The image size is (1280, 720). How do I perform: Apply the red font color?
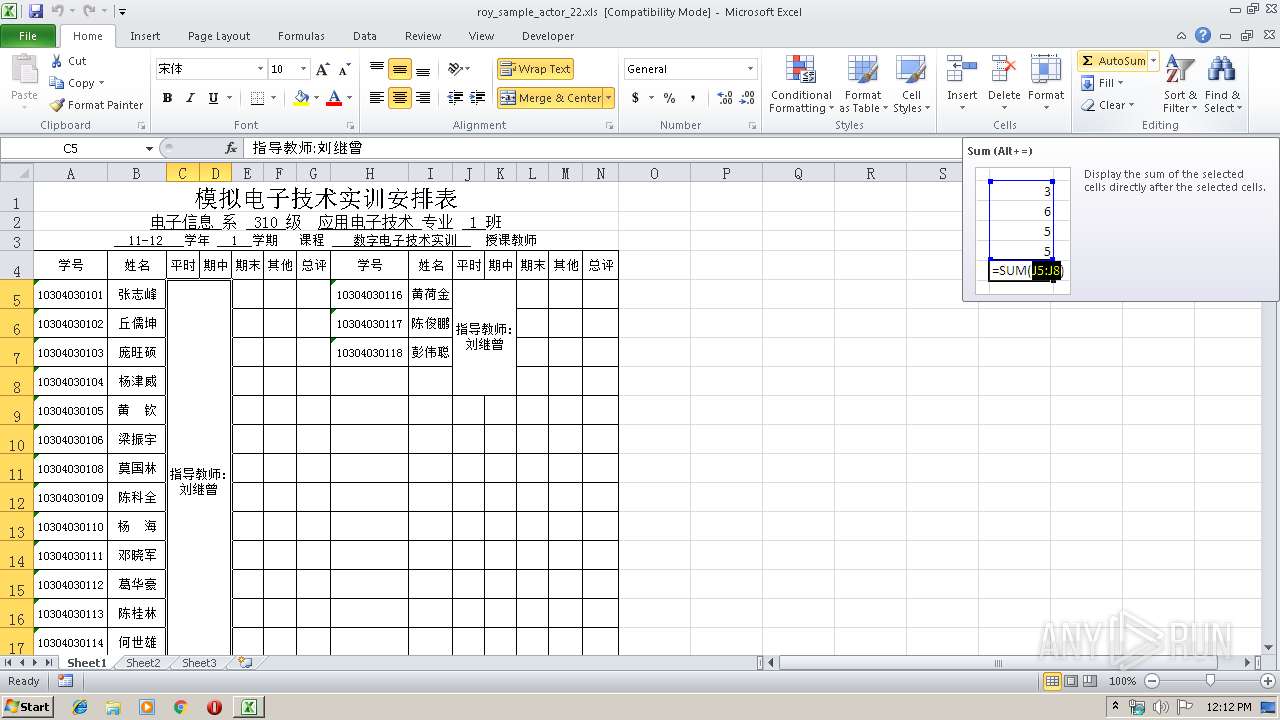pyautogui.click(x=334, y=98)
